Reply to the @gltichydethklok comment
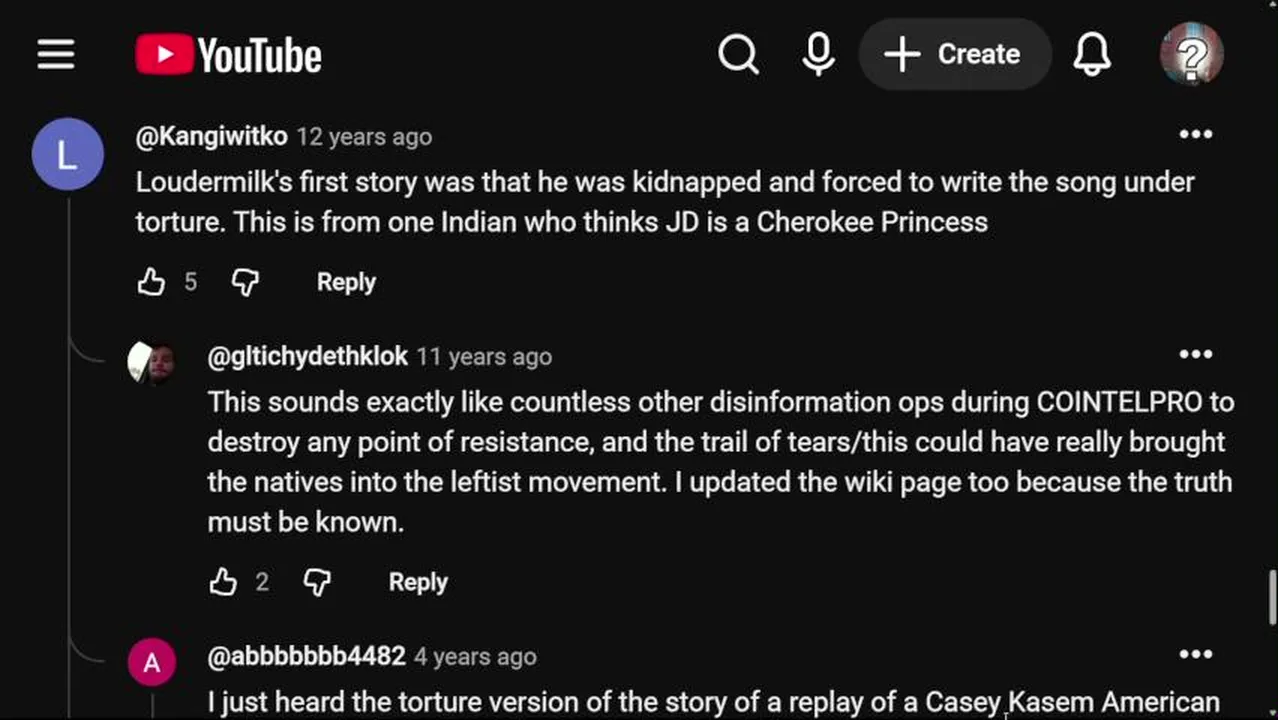The height and width of the screenshot is (720, 1278). point(418,582)
